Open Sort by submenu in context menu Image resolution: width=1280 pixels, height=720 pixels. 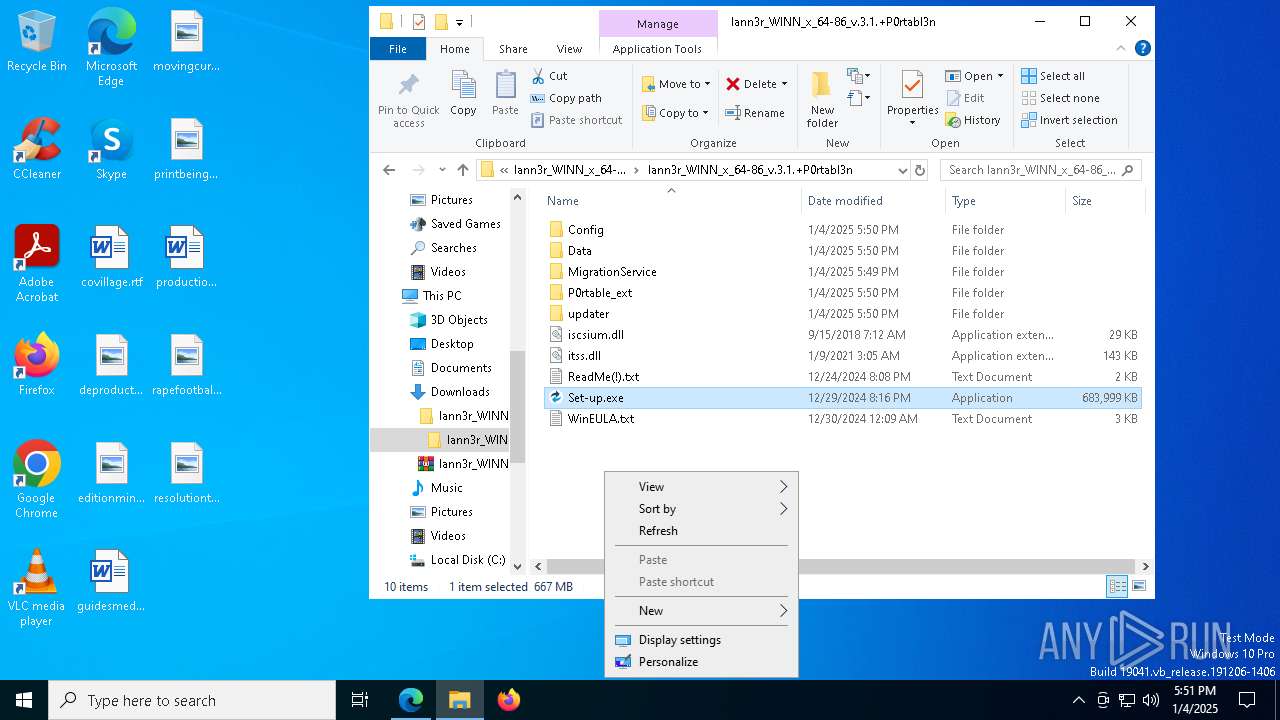point(701,509)
